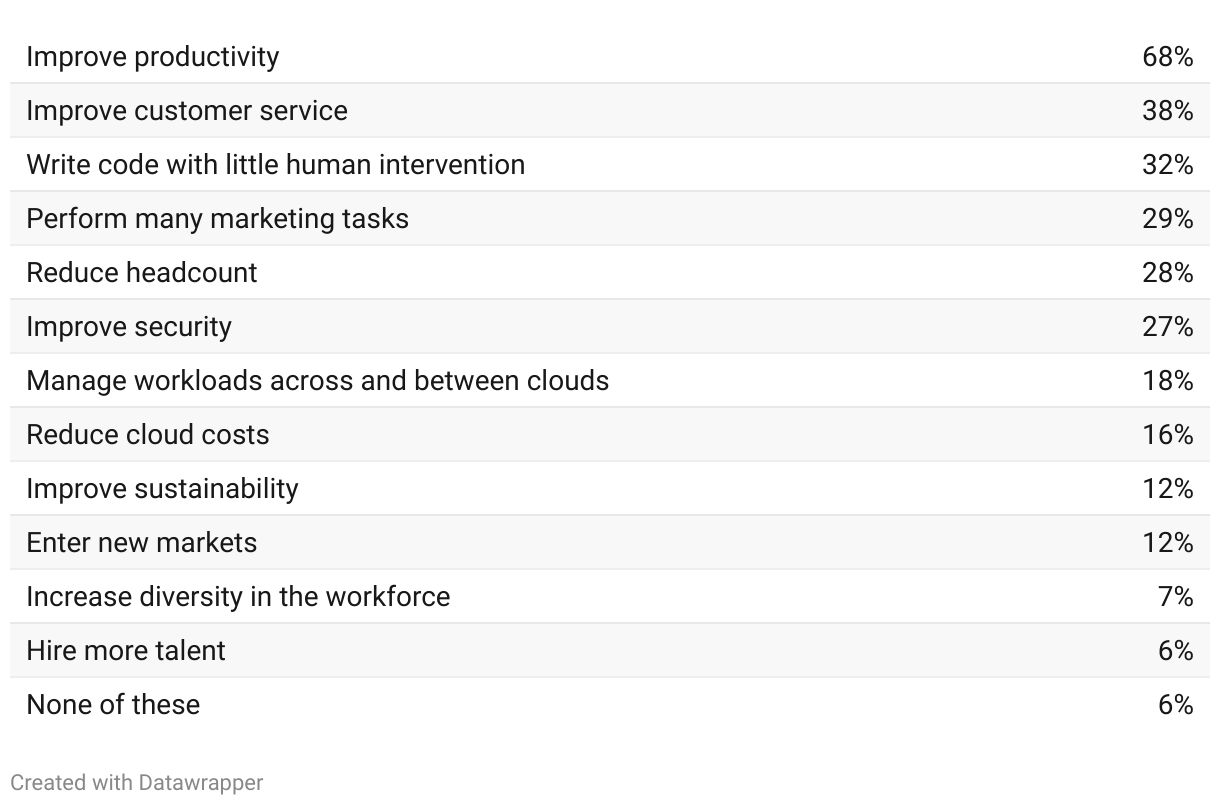
Task: Select the 'Improve sustainability' row label
Action: 162,489
